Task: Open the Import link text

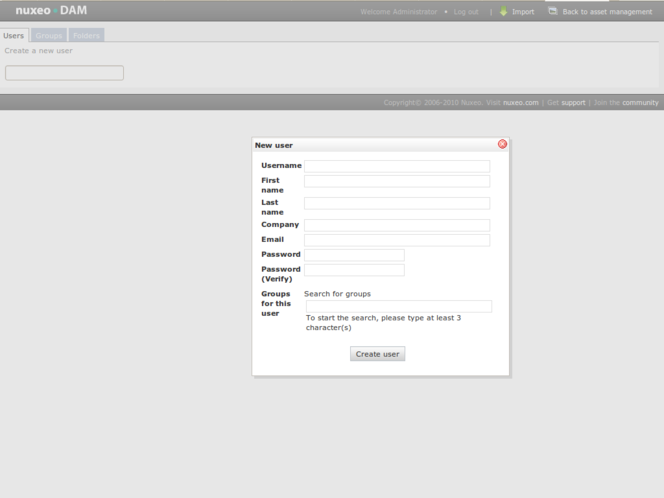Action: 523,12
